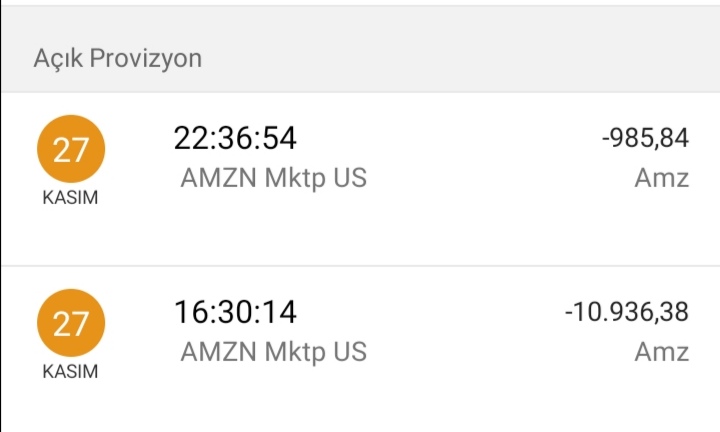Click the light strip above the Açık Provizyon header
This screenshot has height=432, width=720.
[360, 3]
